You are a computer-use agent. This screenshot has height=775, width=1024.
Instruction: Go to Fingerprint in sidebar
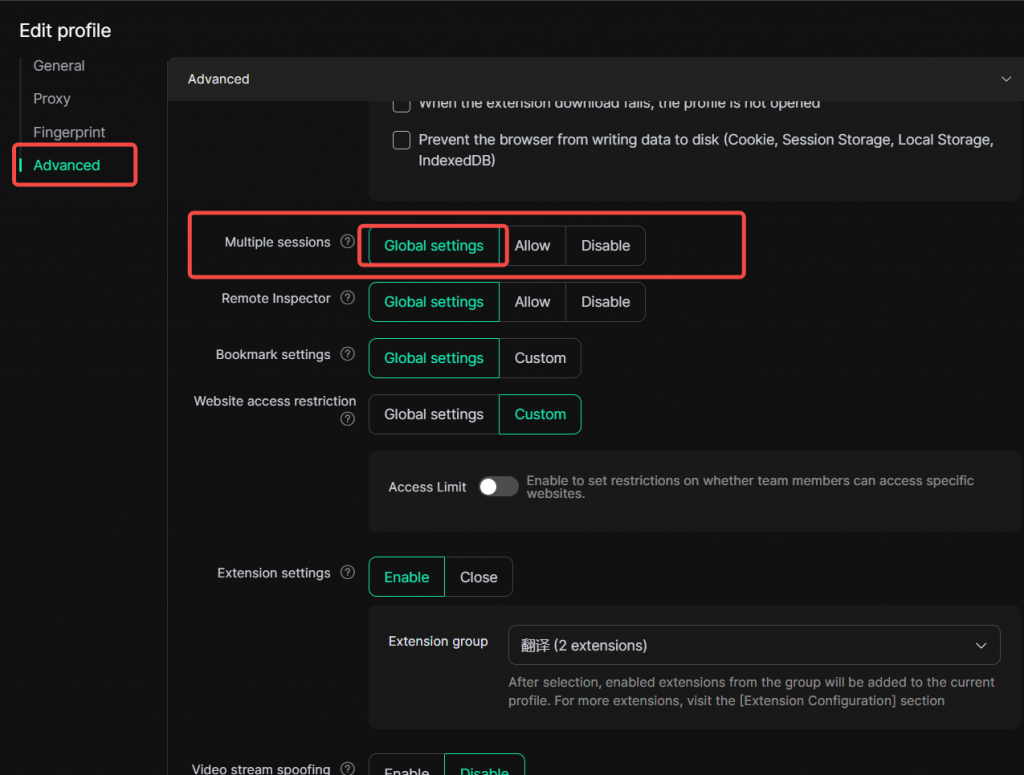click(x=69, y=132)
